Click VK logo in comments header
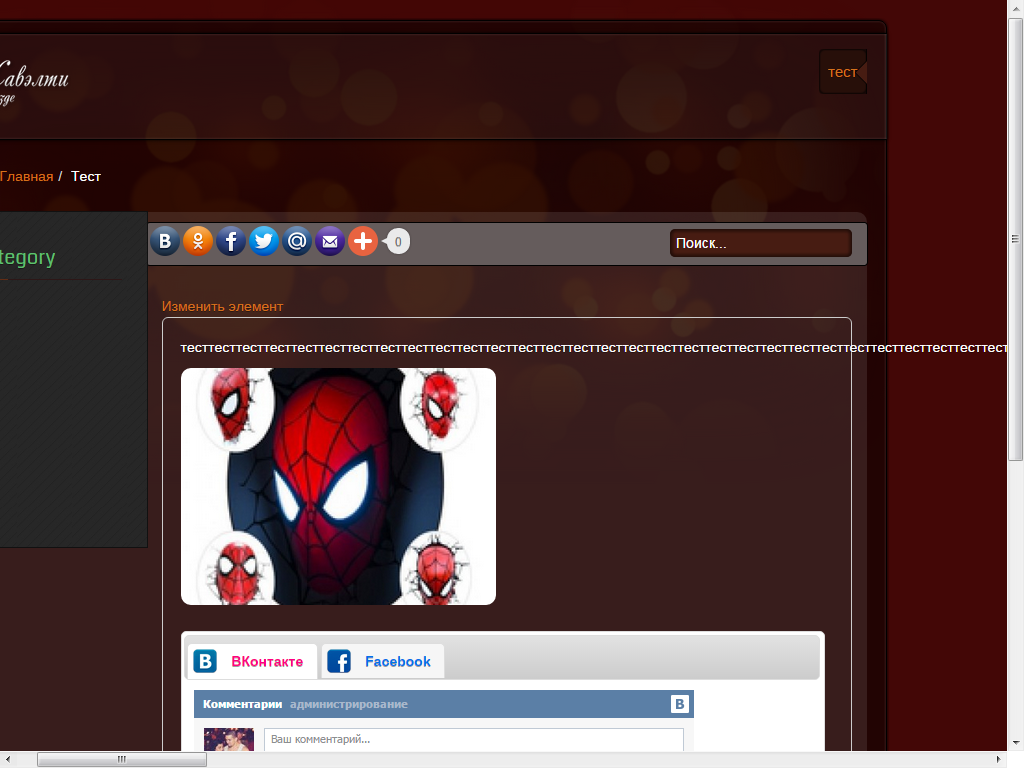 coord(680,704)
